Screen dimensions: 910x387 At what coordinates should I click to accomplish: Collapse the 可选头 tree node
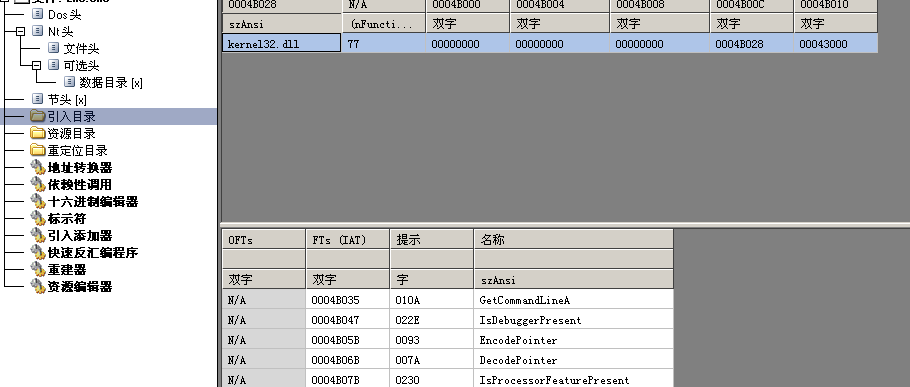[x=37, y=66]
